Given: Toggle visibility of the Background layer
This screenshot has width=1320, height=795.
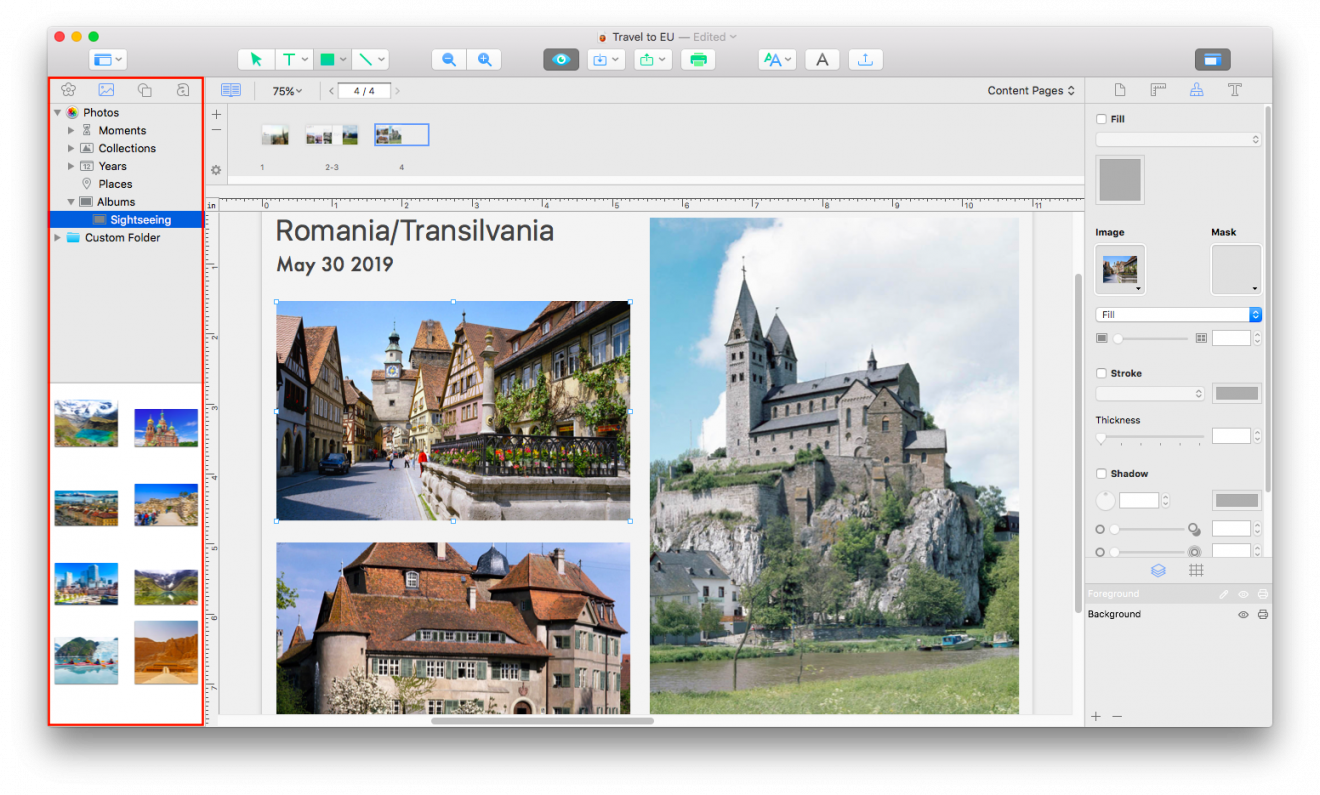Looking at the screenshot, I should tap(1242, 614).
